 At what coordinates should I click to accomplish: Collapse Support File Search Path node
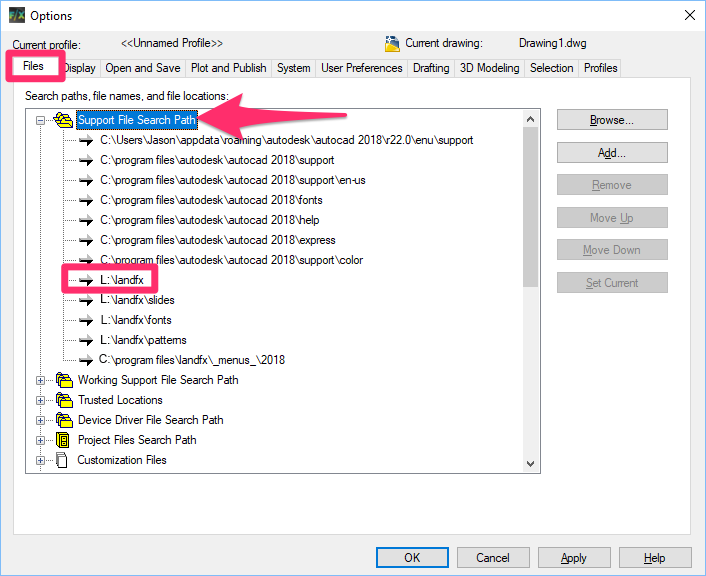point(41,120)
